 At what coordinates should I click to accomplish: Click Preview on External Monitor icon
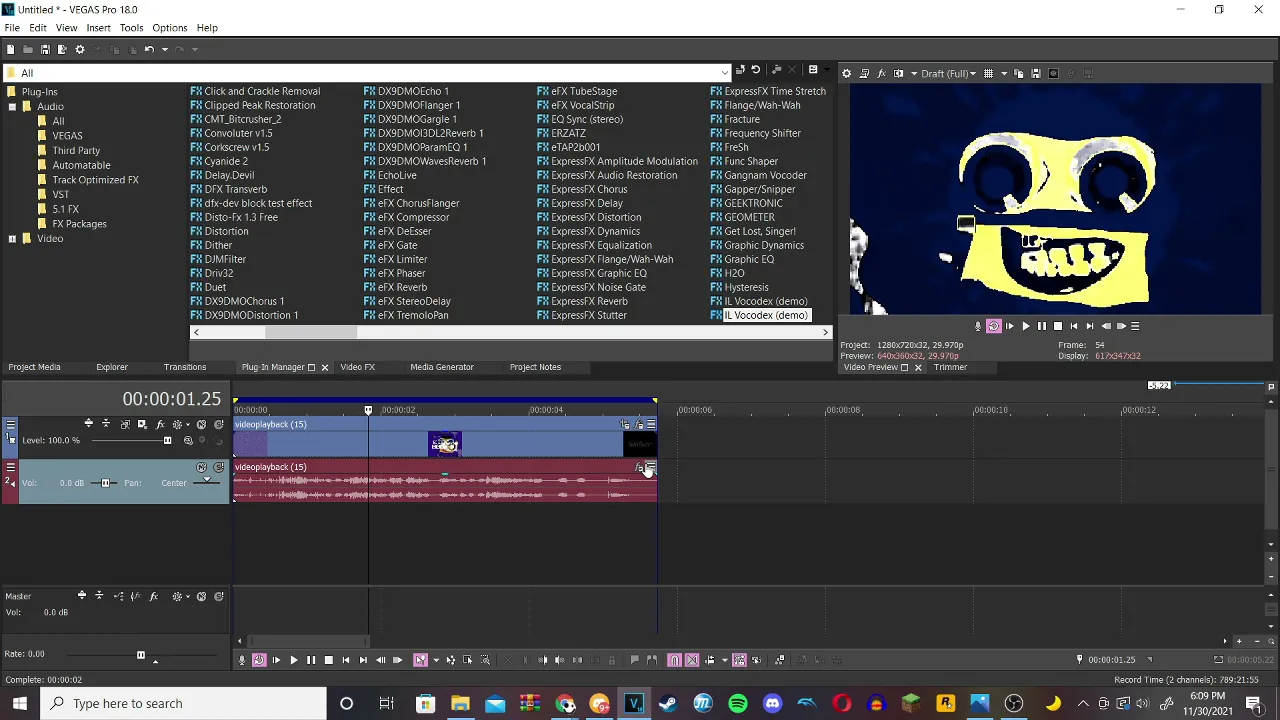[864, 73]
